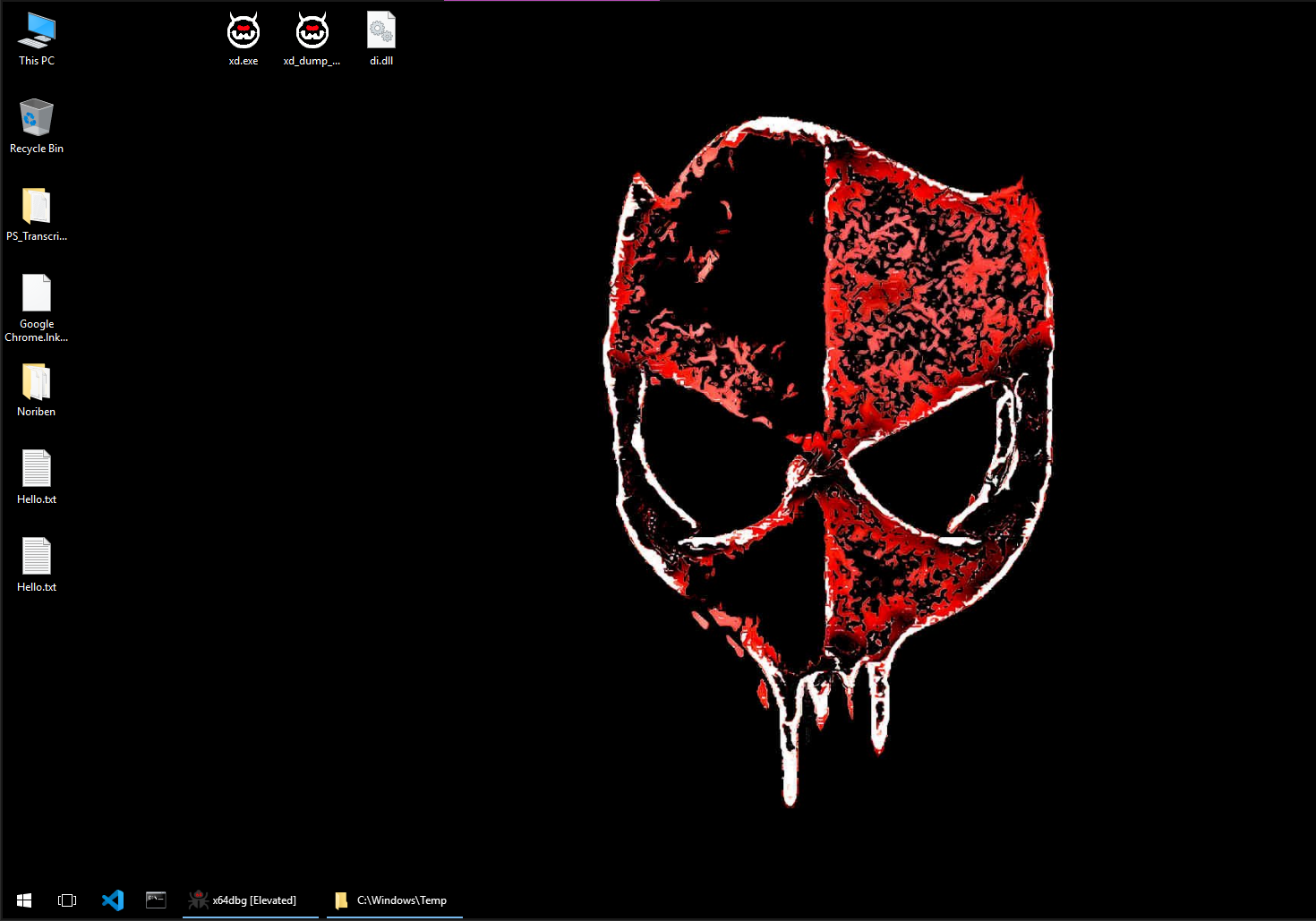Select the Recycle Bin icon
Viewport: 1316px width, 921px height.
tap(37, 118)
